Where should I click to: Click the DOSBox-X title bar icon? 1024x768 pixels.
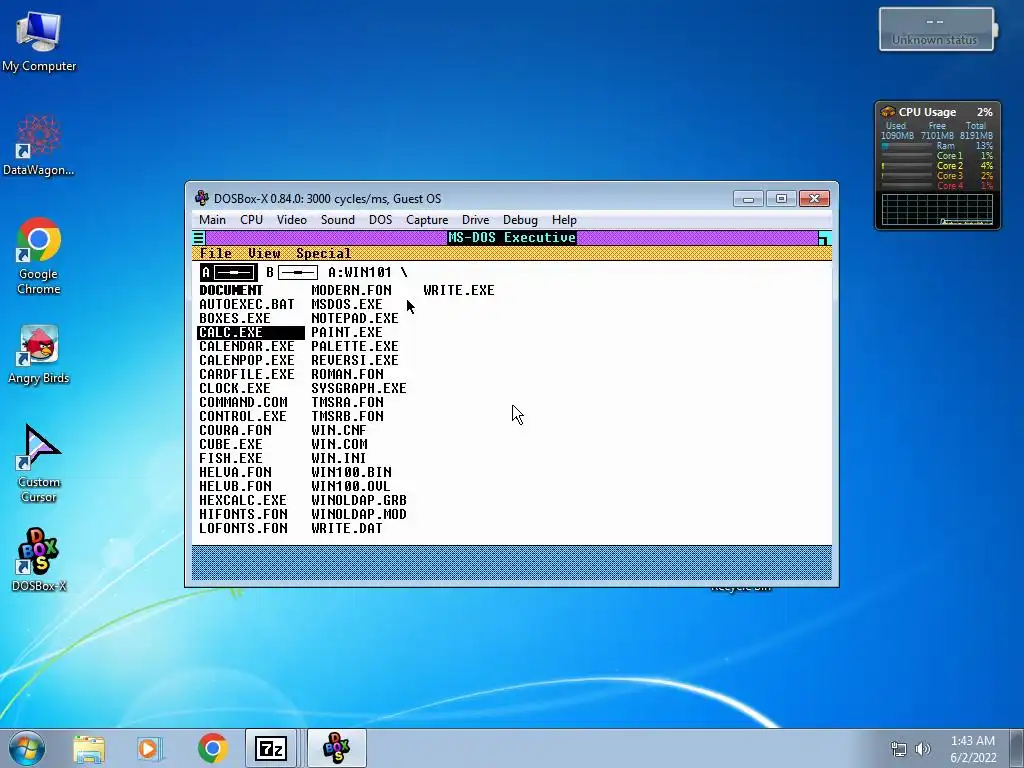(202, 198)
